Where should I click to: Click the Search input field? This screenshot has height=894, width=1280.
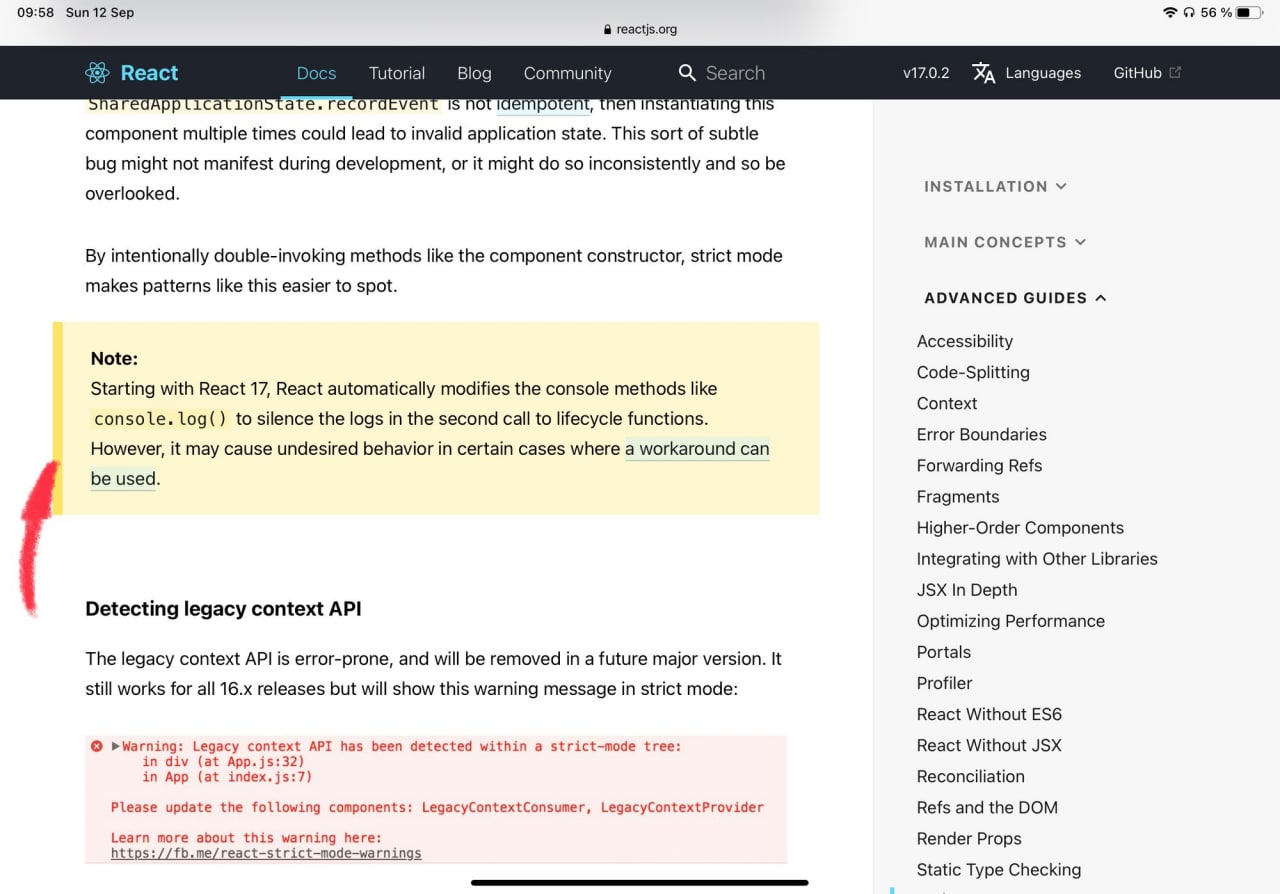click(x=735, y=73)
